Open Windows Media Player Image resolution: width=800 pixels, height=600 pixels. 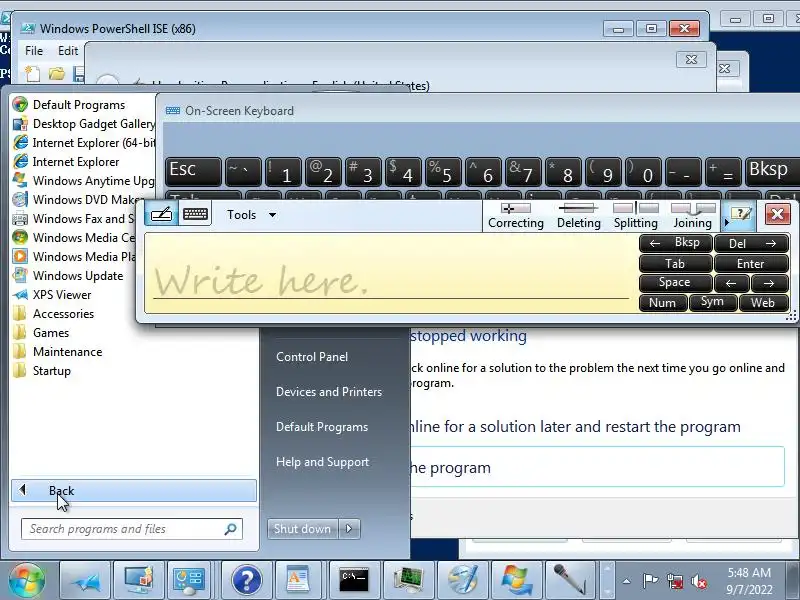(x=74, y=257)
